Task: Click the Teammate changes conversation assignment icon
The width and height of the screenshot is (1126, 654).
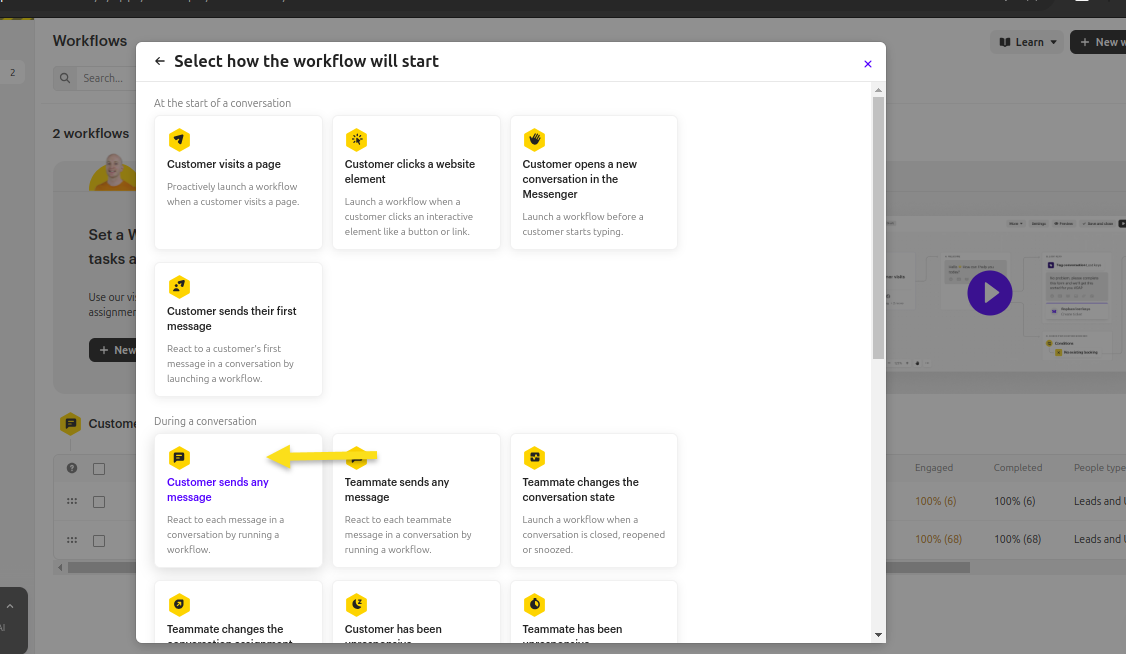Action: pyautogui.click(x=179, y=604)
